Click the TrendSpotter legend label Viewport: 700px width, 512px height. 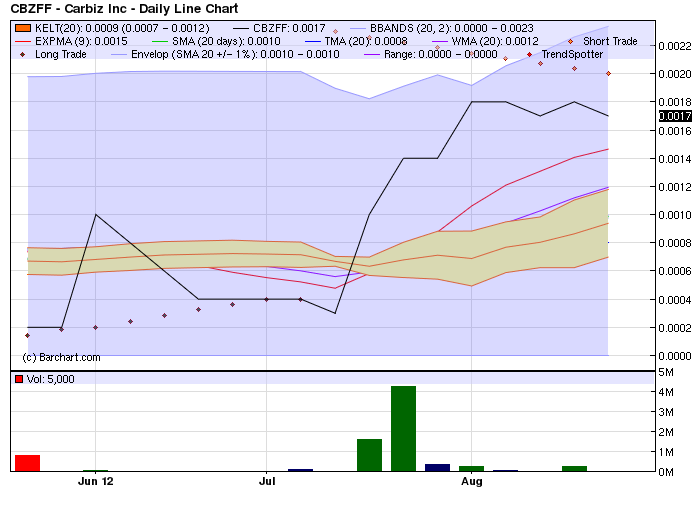click(572, 54)
